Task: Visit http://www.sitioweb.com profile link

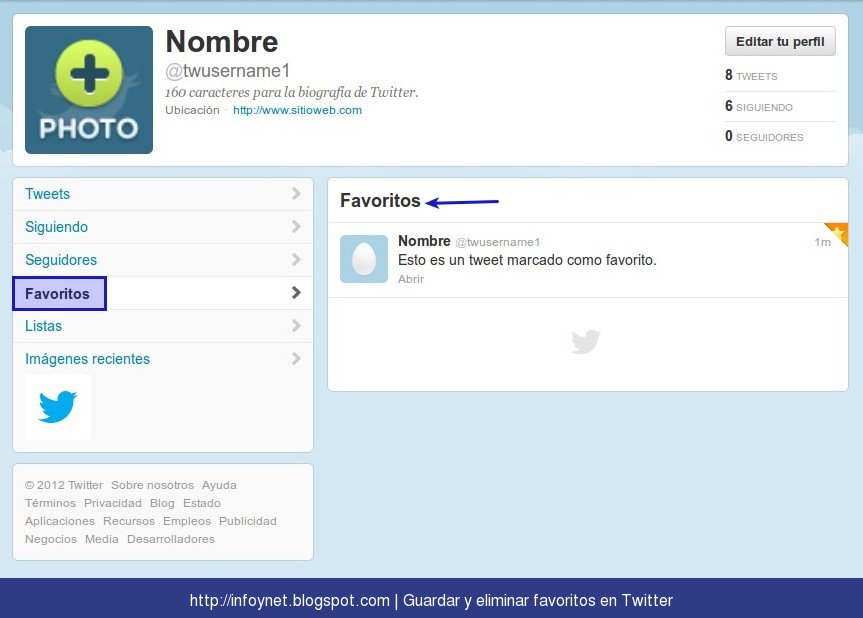Action: 297,110
